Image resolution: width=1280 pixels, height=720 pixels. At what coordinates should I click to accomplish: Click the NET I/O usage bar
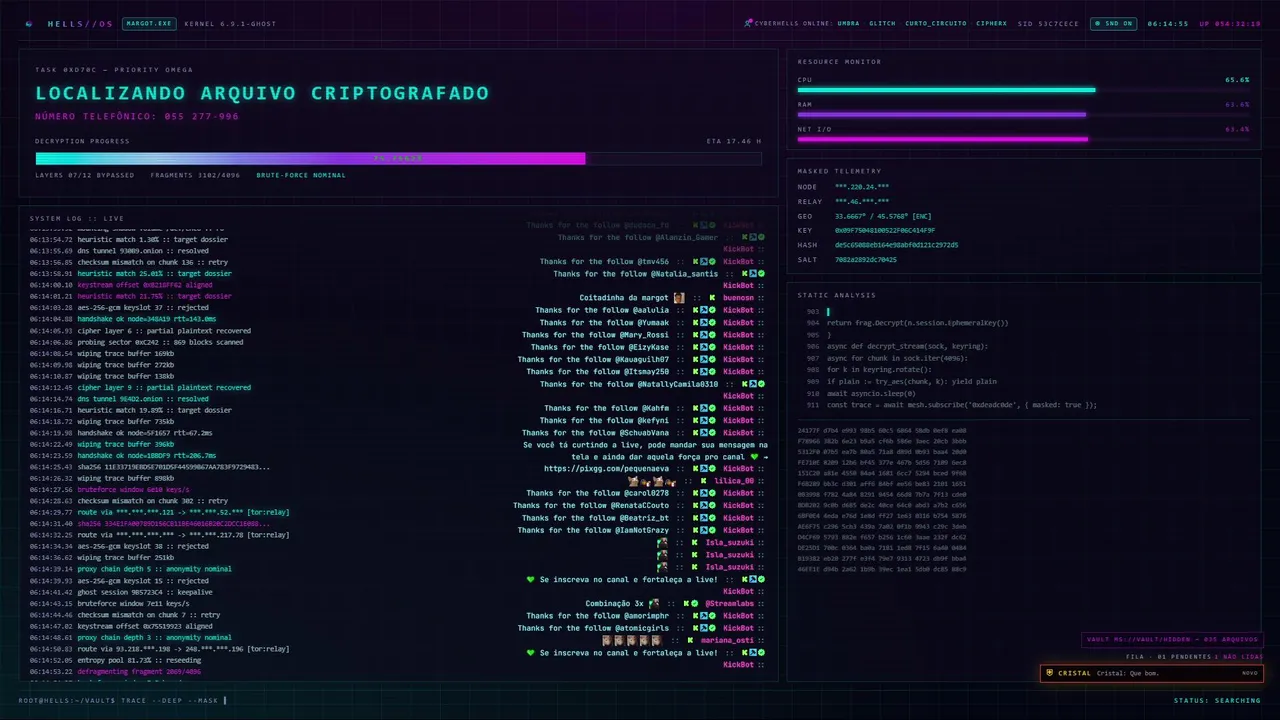(1023, 139)
